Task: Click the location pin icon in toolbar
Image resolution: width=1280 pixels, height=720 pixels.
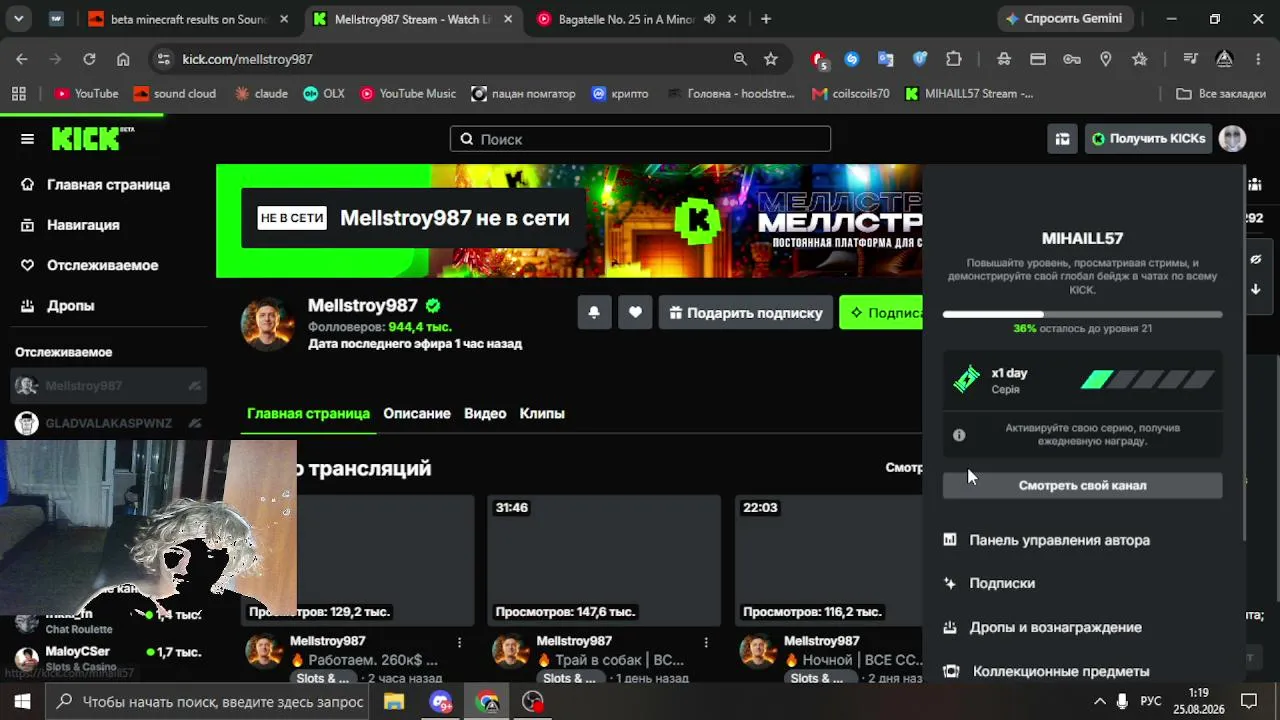Action: 1106,59
